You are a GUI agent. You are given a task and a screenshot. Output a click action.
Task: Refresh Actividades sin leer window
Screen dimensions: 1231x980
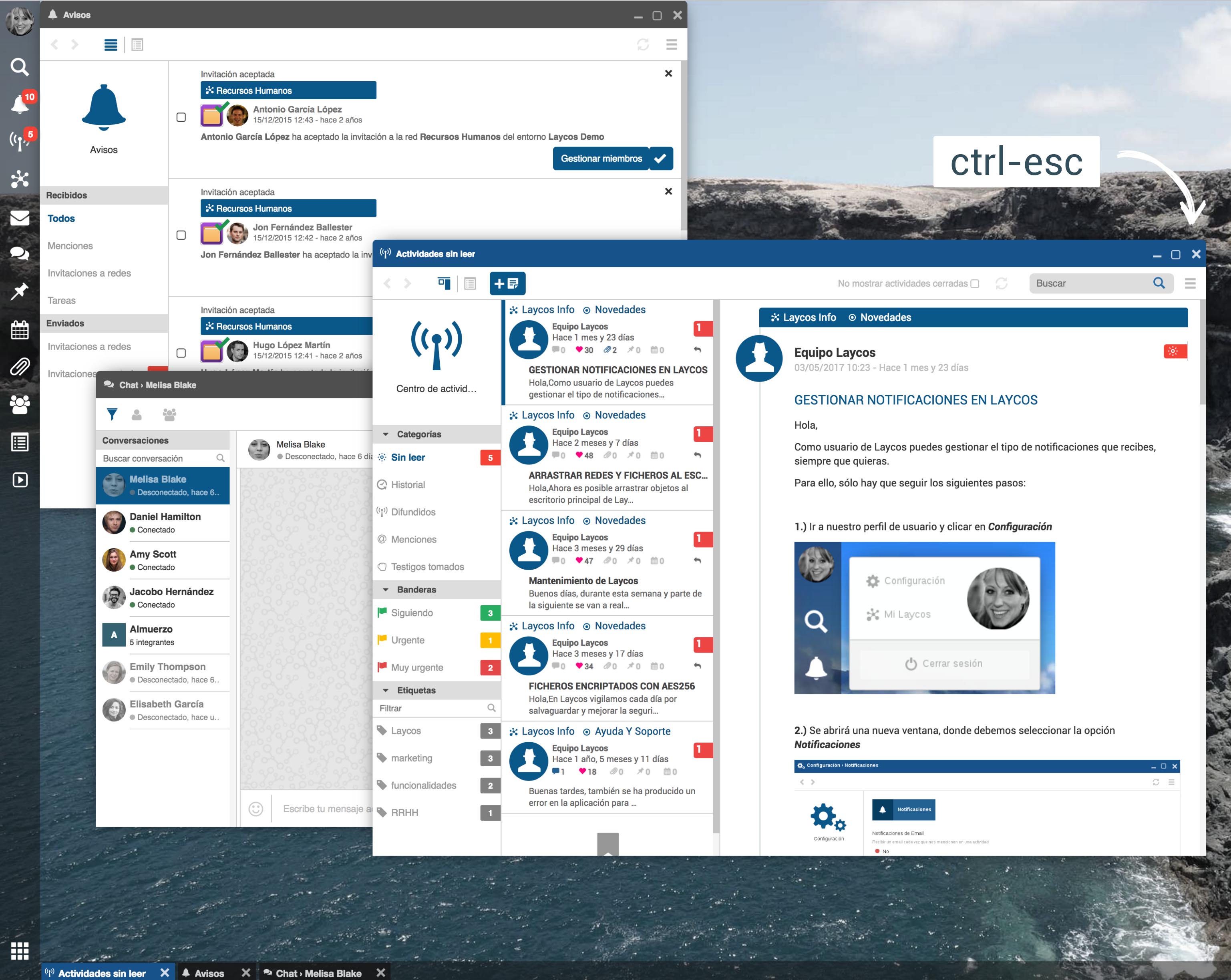pos(1002,283)
